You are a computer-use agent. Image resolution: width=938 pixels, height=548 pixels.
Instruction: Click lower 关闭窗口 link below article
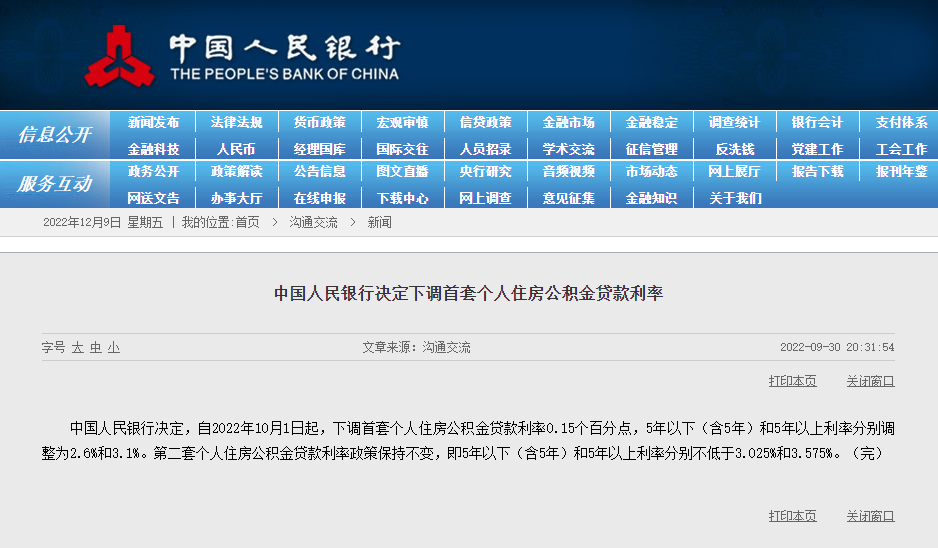pyautogui.click(x=870, y=516)
